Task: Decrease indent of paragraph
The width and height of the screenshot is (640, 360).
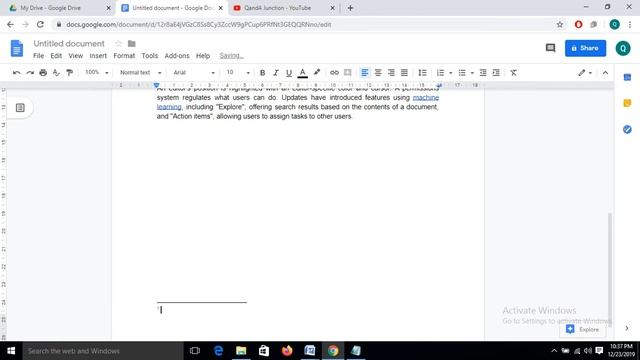Action: (x=483, y=73)
